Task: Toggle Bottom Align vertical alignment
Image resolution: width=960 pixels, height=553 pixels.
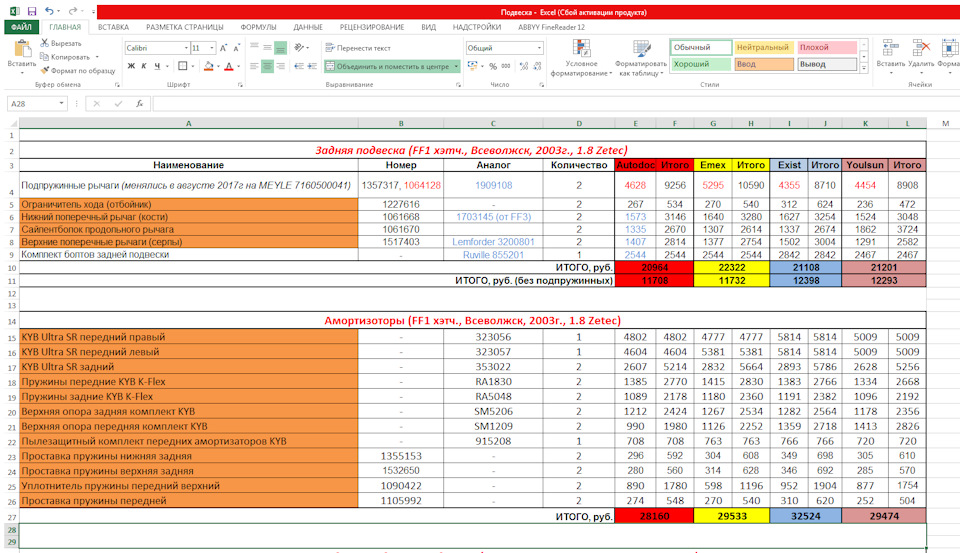Action: coord(280,48)
